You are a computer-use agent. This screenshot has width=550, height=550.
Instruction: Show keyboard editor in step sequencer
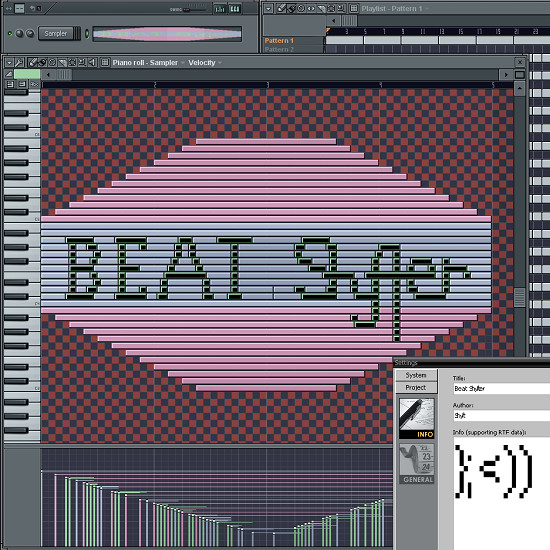235,9
